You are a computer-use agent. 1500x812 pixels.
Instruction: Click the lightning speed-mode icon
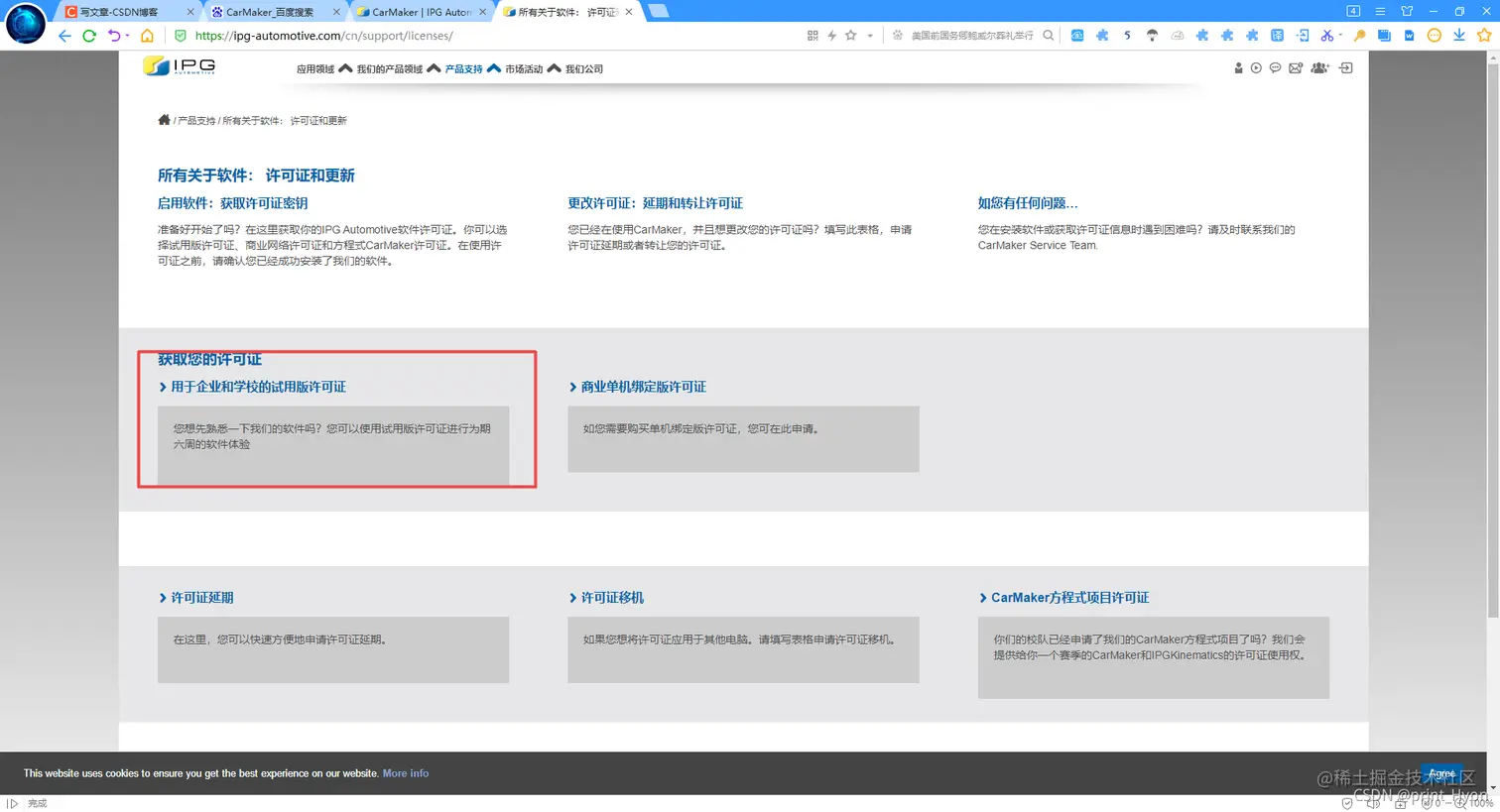831,36
